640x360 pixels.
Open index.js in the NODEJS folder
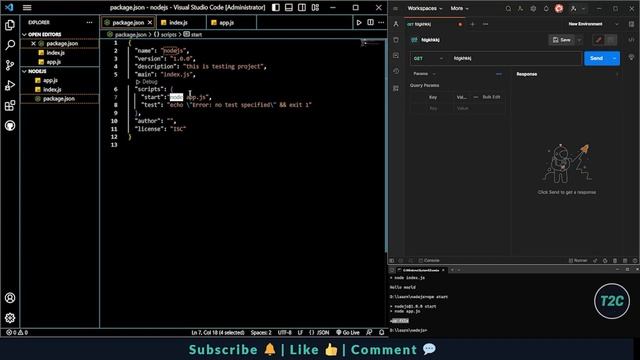tap(52, 89)
